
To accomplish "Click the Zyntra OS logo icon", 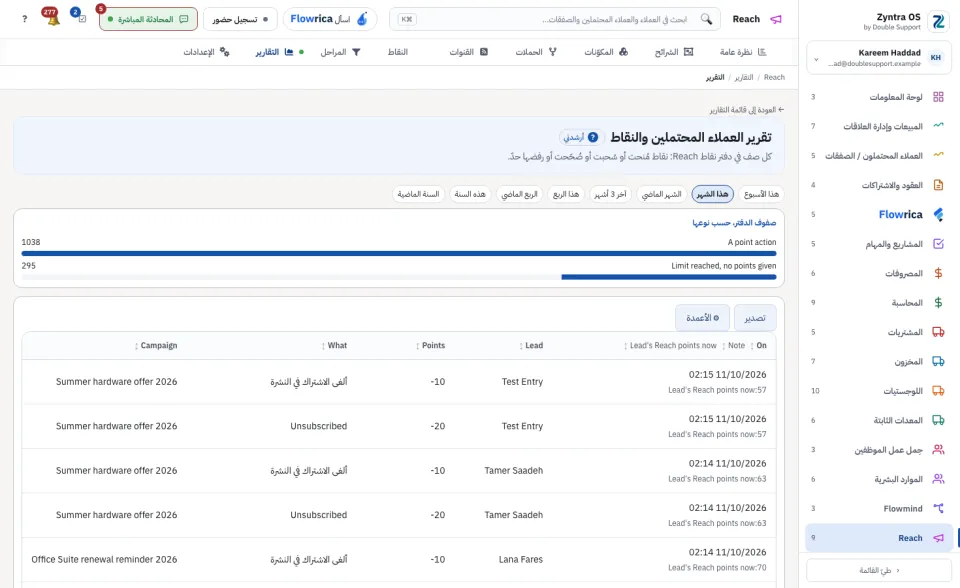I will pos(938,22).
